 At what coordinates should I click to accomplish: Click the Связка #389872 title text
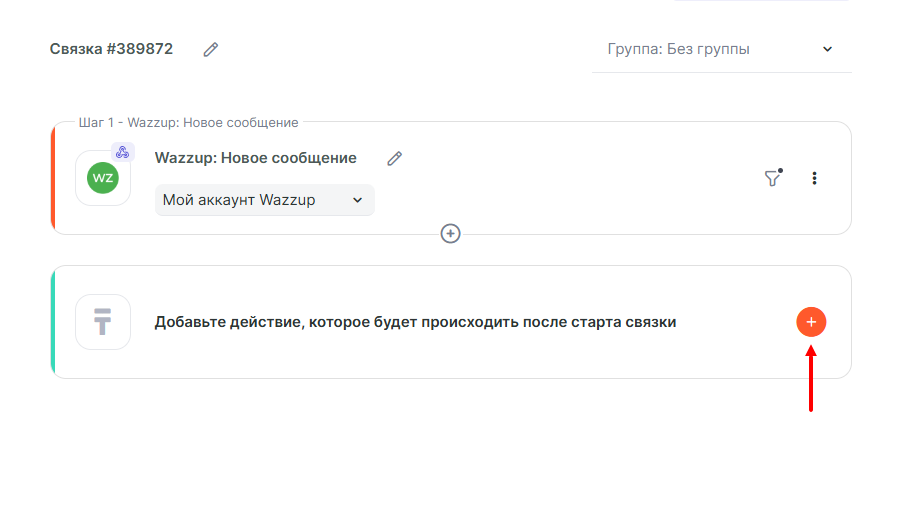click(111, 49)
